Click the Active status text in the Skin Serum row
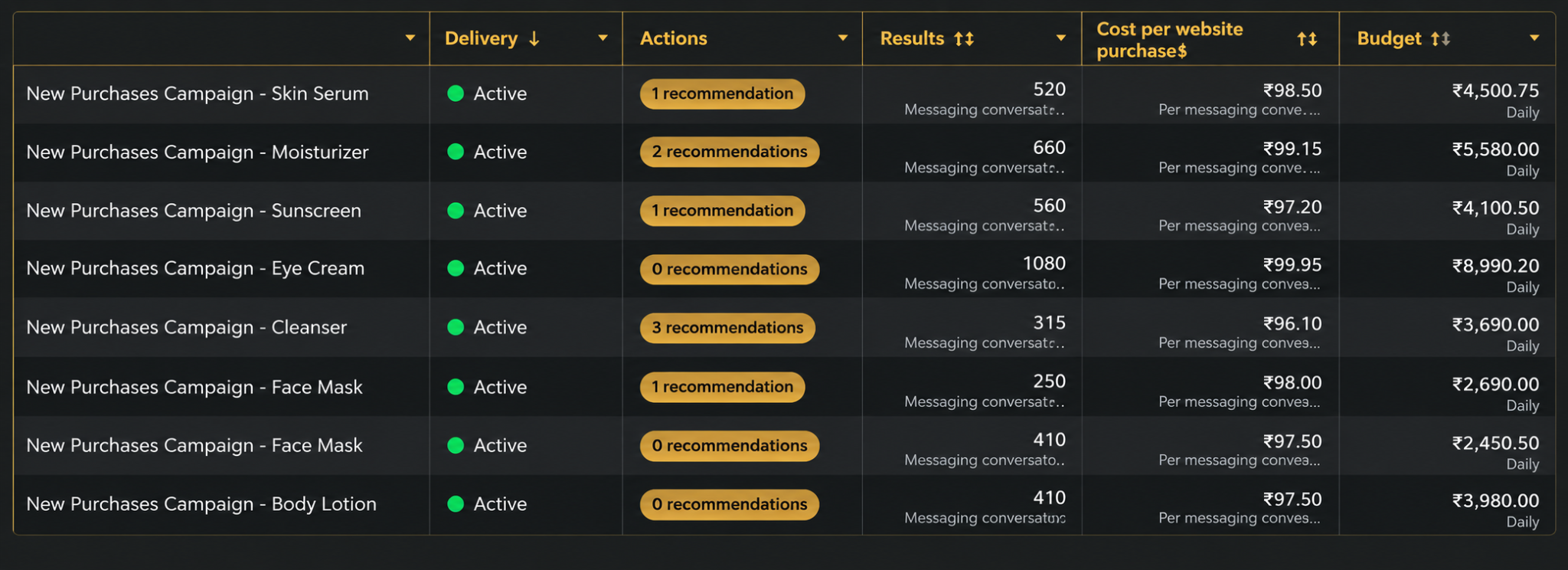 coord(500,93)
